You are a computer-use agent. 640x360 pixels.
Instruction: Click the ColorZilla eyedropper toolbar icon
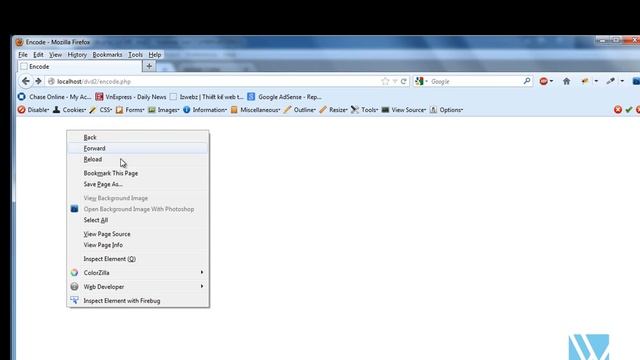(611, 81)
